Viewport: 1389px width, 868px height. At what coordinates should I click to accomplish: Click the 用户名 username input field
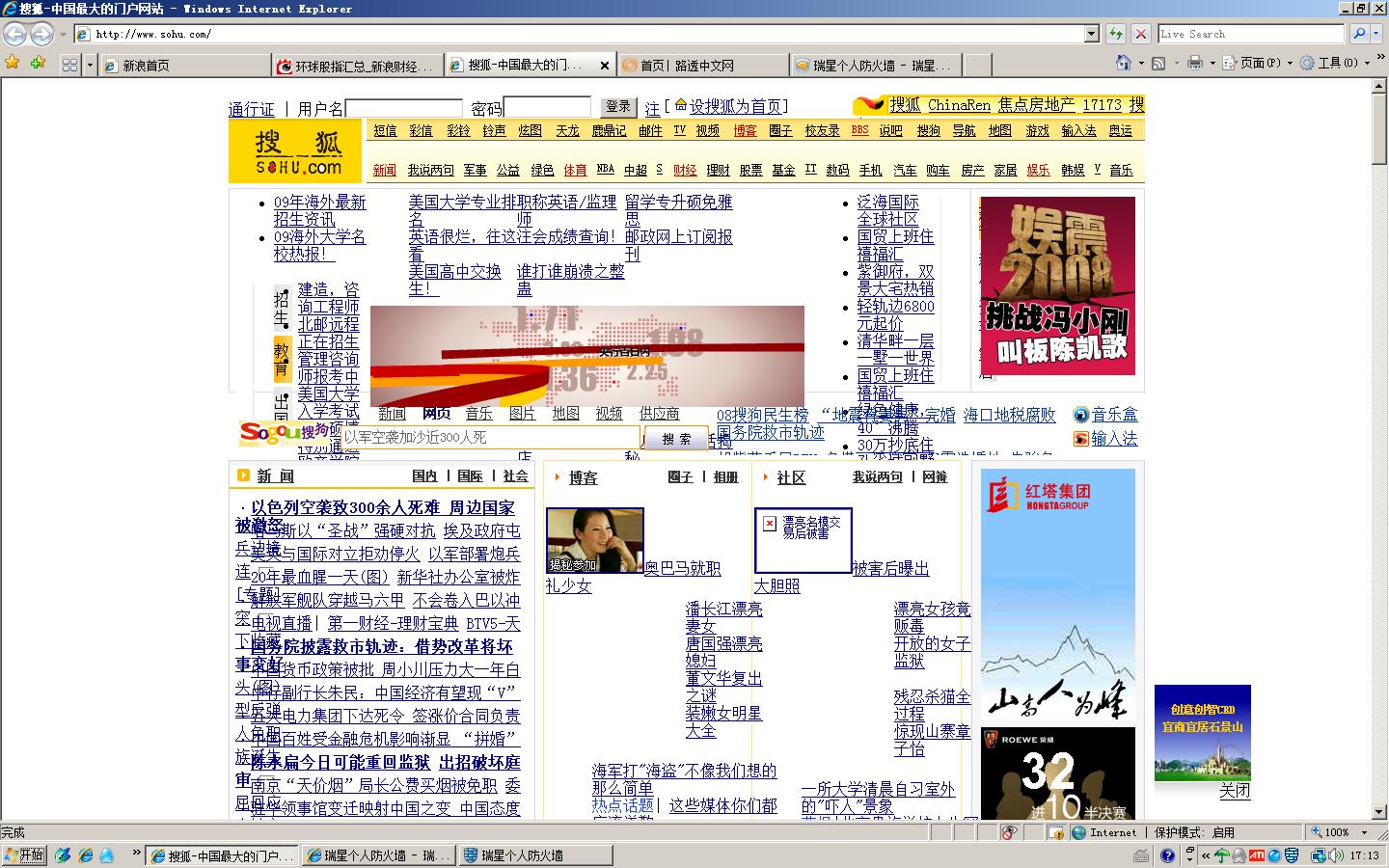[404, 108]
